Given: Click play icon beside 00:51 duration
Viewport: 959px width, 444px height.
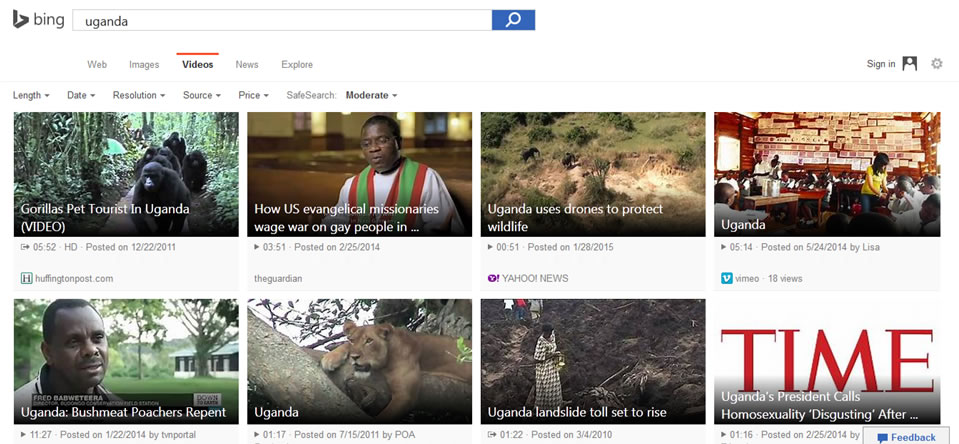Looking at the screenshot, I should click(491, 247).
